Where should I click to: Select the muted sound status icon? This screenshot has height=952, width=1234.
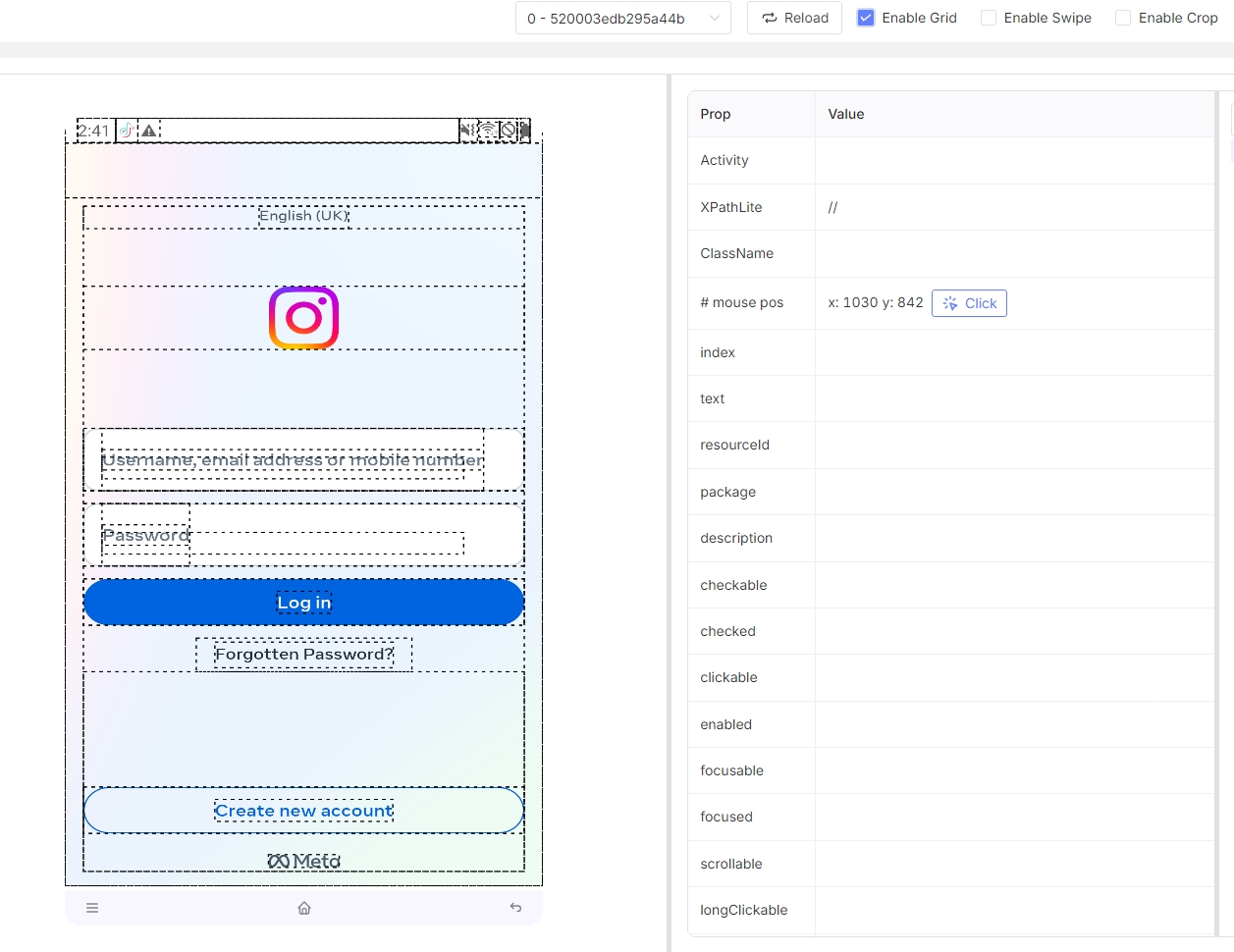click(467, 131)
